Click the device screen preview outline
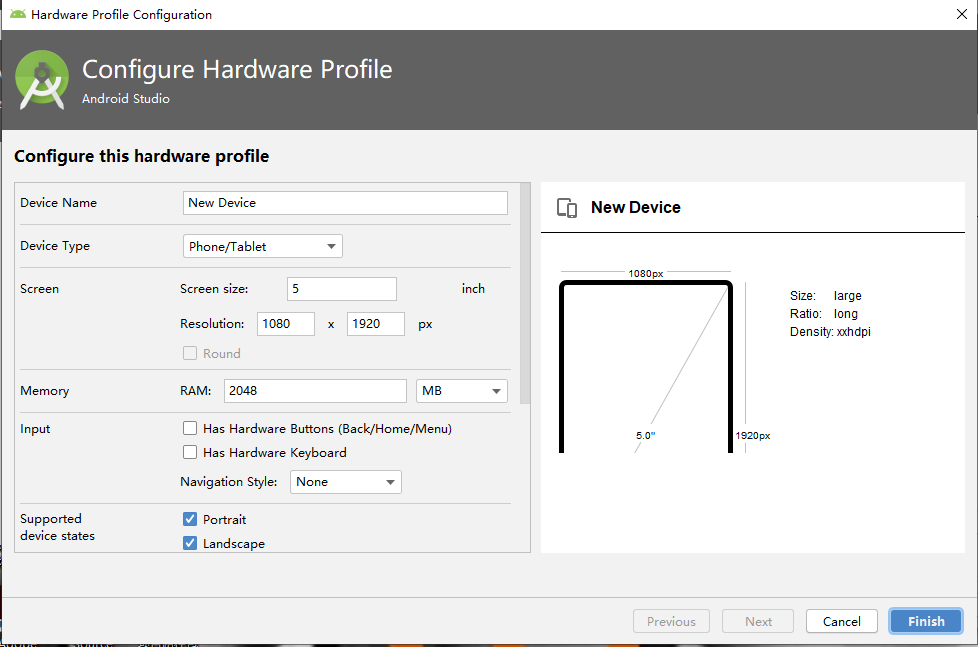Viewport: 978px width, 647px height. click(x=646, y=367)
